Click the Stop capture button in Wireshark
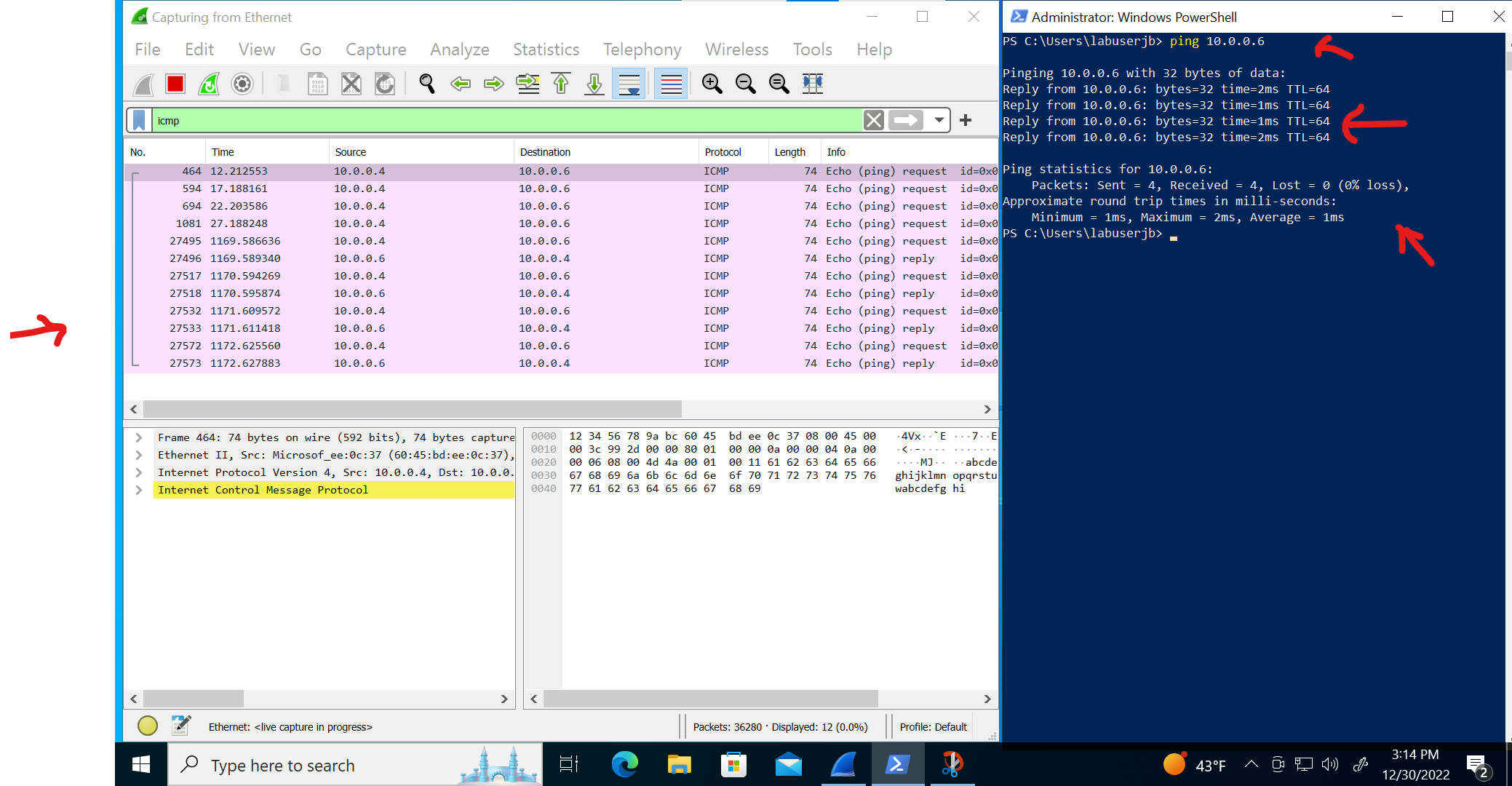Screen dimensions: 1512x786 [x=175, y=83]
